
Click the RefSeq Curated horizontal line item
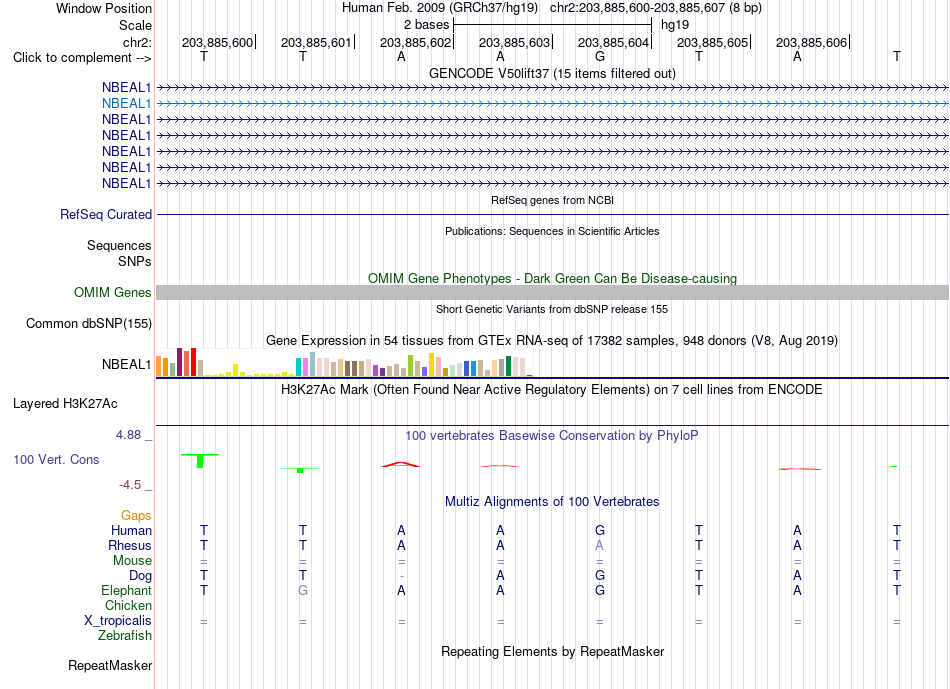[553, 215]
